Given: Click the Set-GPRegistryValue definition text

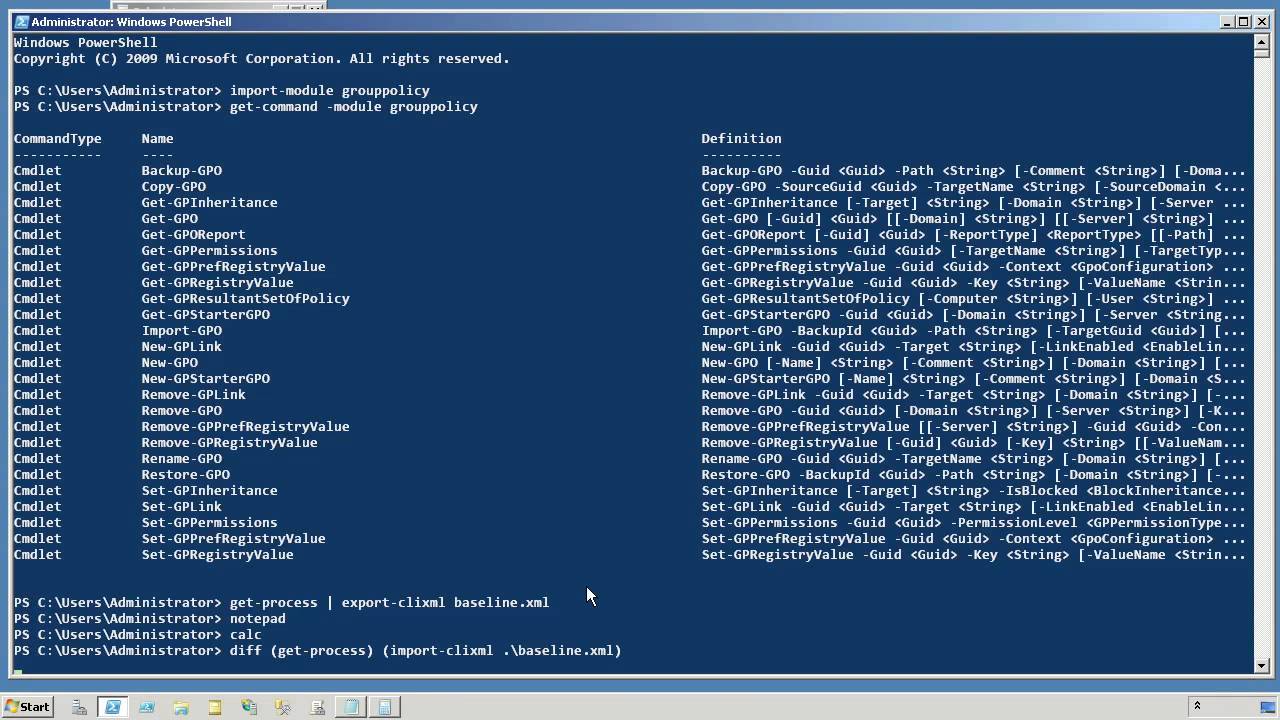Looking at the screenshot, I should [973, 554].
